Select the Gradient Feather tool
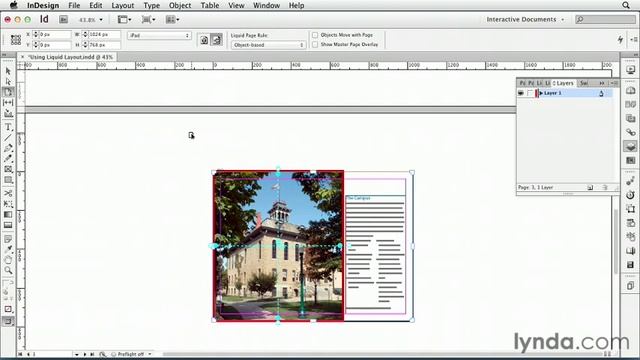 (8, 225)
